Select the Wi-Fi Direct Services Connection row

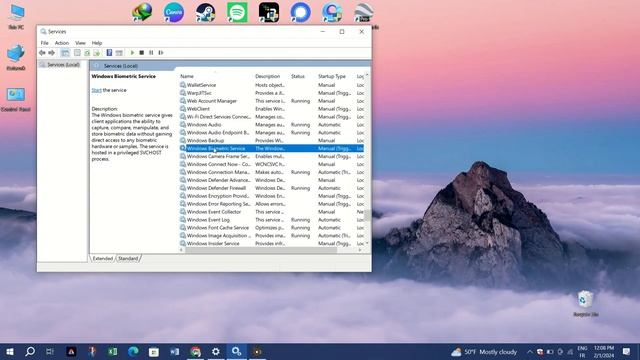(271, 117)
